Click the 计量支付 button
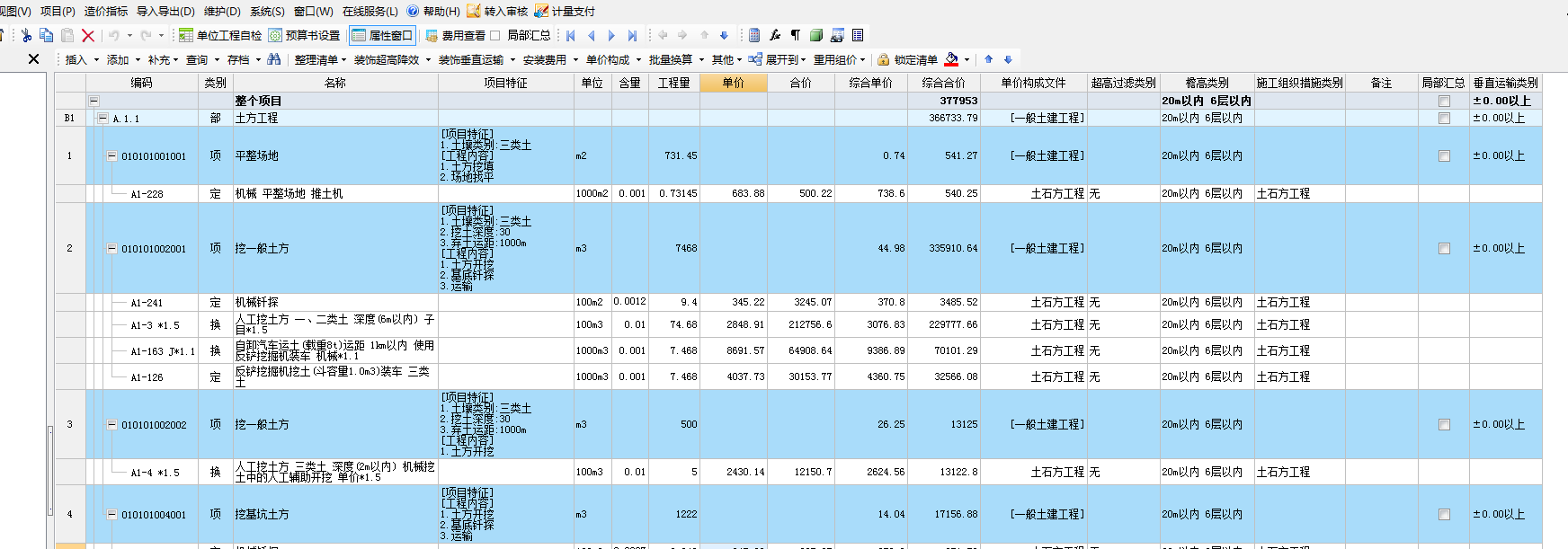Image resolution: width=1568 pixels, height=549 pixels. pyautogui.click(x=565, y=11)
